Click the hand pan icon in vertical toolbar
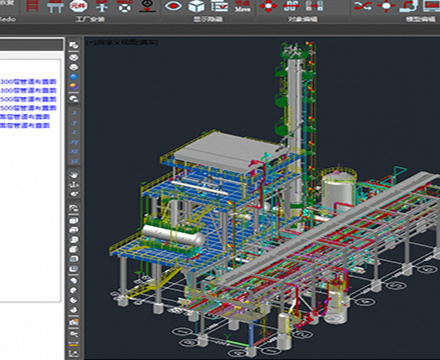Screen dimensions: 440x360 point(74,174)
